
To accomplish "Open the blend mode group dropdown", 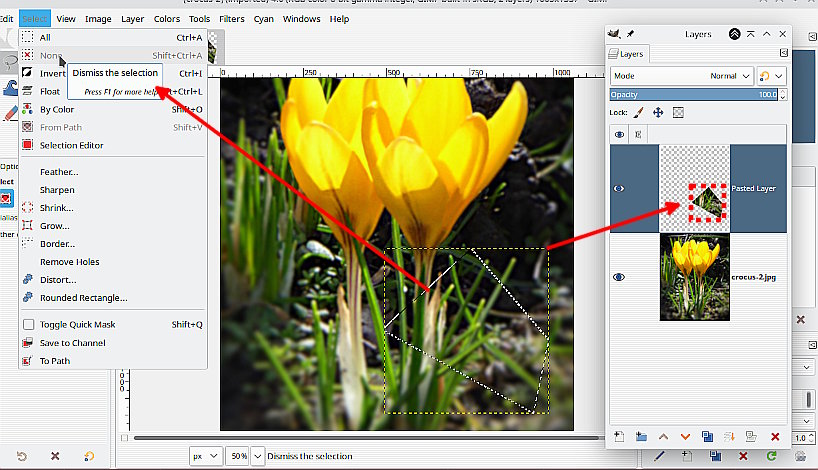I will pos(771,76).
